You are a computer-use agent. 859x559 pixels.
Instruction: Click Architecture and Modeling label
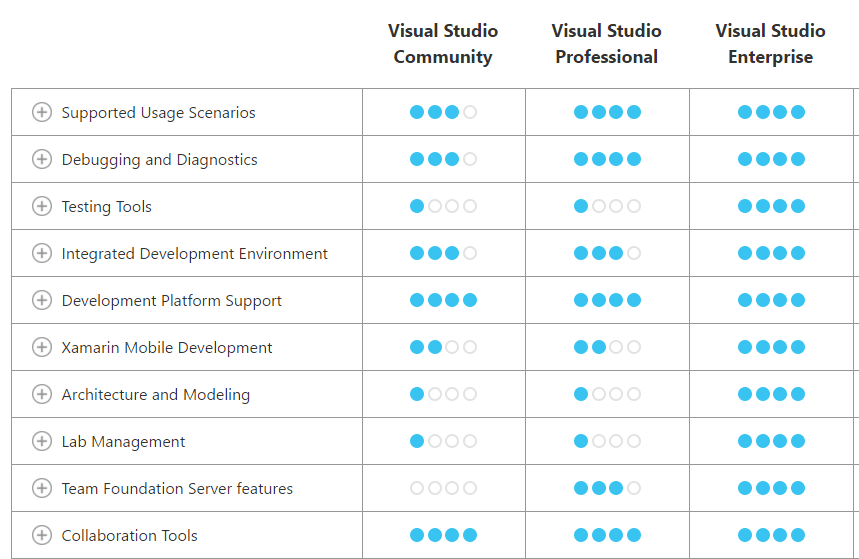click(156, 395)
